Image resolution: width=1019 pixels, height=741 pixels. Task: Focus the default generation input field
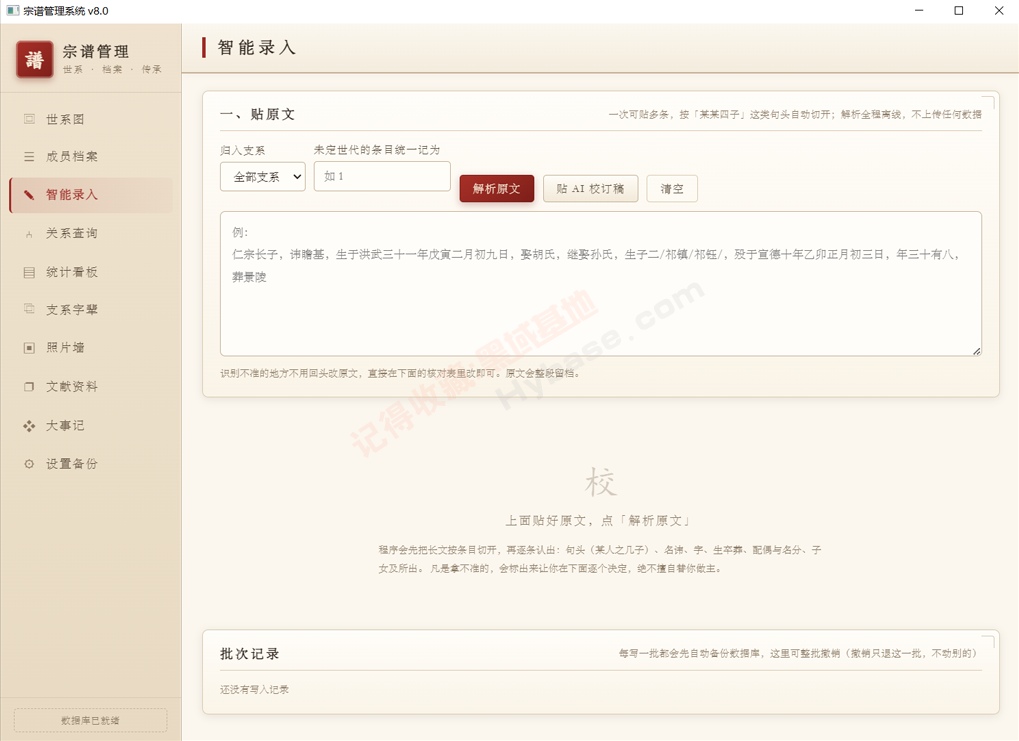382,176
